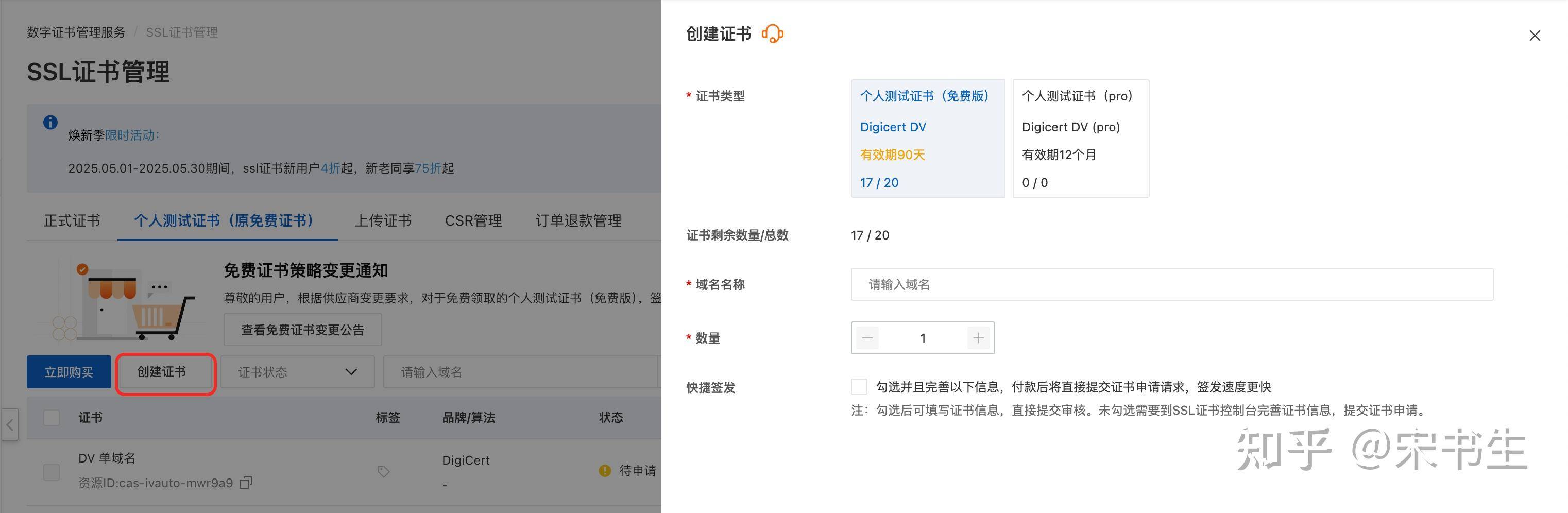The width and height of the screenshot is (1568, 513).
Task: Click the SSL证书管理 breadcrumb item
Action: point(181,32)
